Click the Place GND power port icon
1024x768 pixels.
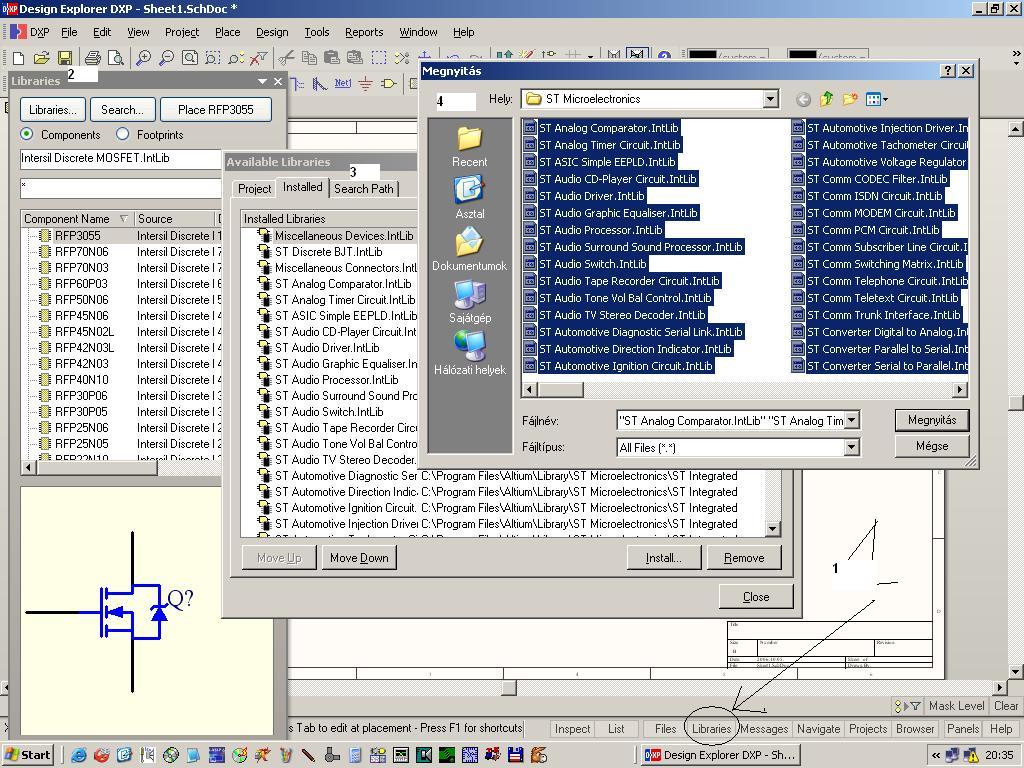click(x=366, y=84)
